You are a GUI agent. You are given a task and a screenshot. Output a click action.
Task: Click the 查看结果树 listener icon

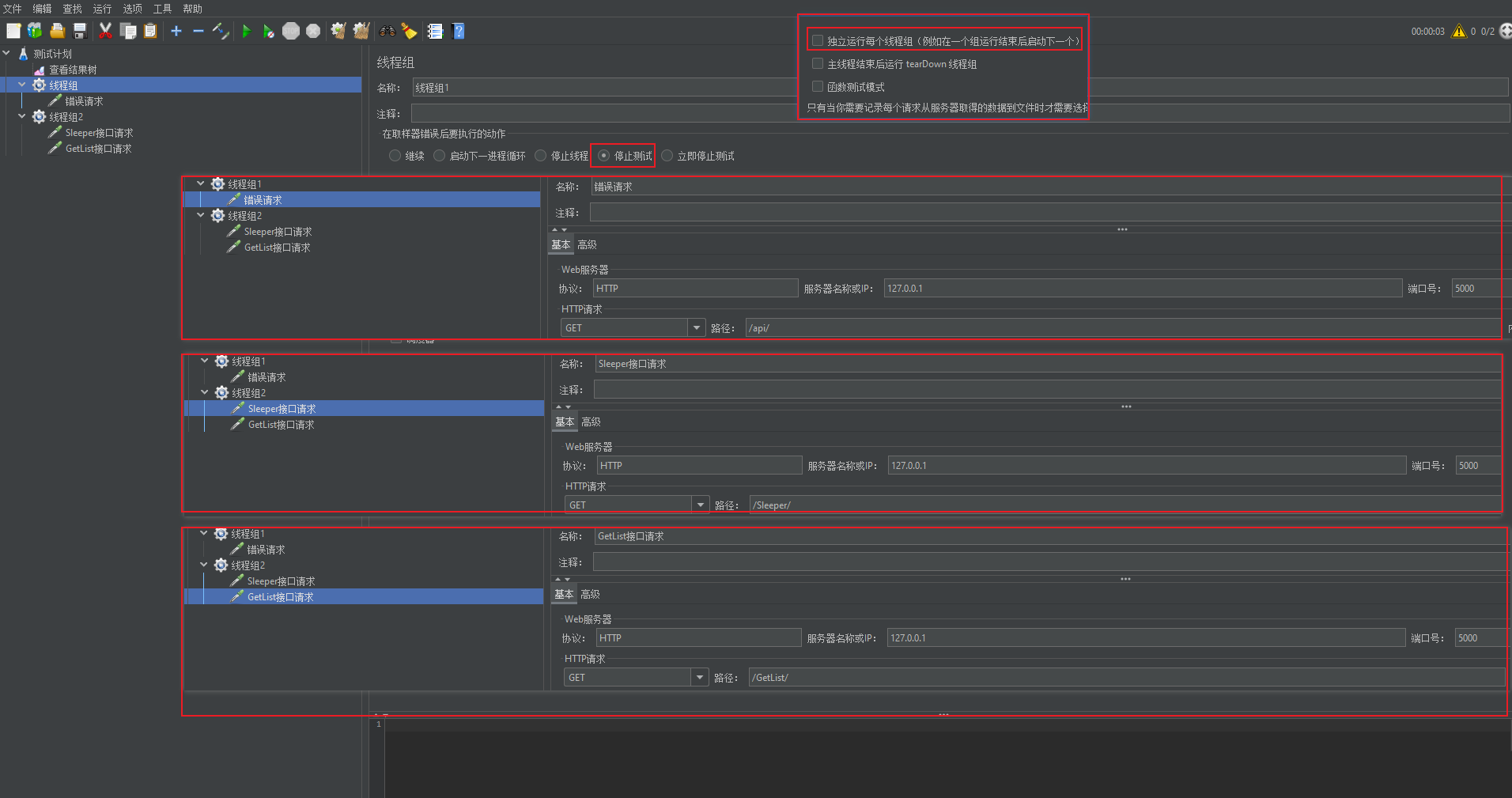tap(39, 70)
